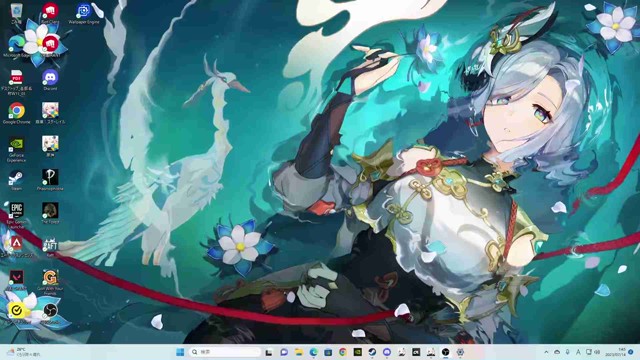Open Norton yellow checkmark shortcut

(x=16, y=313)
